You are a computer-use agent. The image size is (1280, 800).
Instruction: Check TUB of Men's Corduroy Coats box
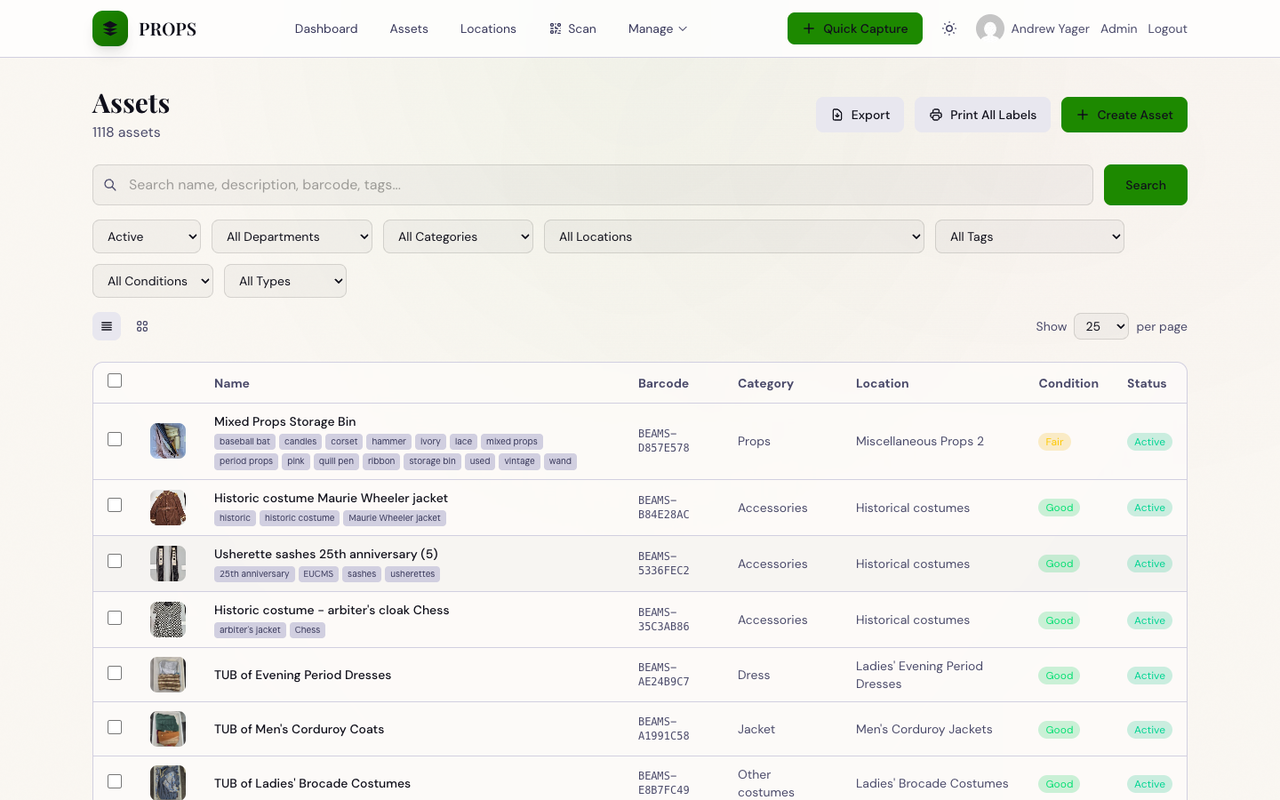(115, 727)
